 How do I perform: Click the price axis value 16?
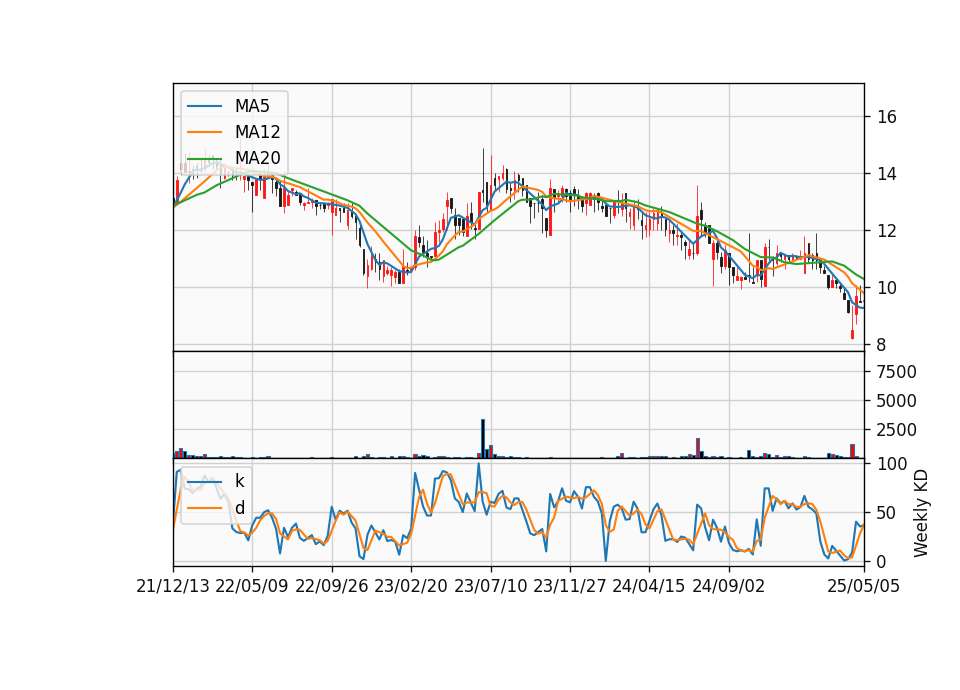(x=887, y=117)
